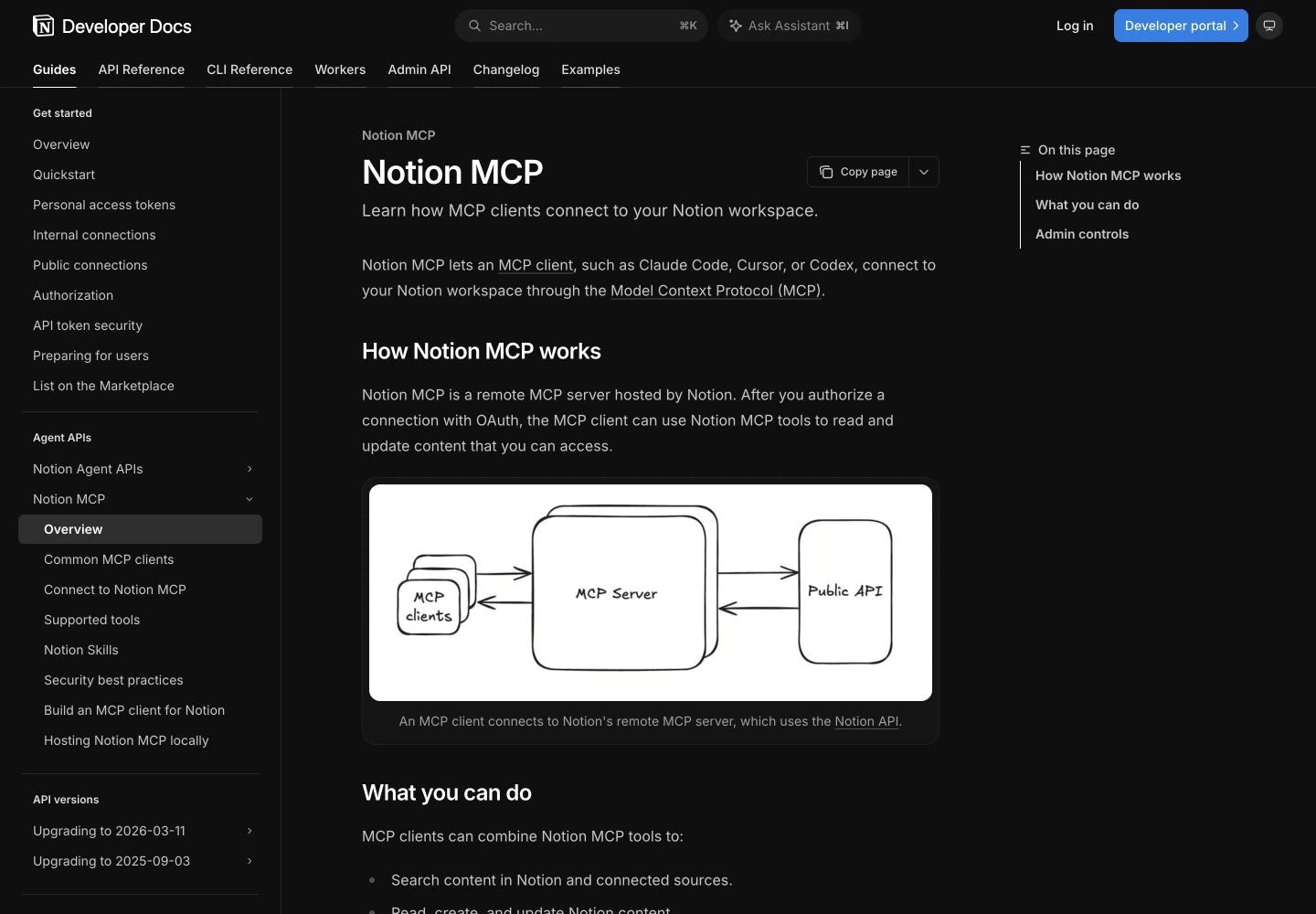Open the API Reference tab
Image resolution: width=1316 pixels, height=914 pixels.
pyautogui.click(x=142, y=69)
